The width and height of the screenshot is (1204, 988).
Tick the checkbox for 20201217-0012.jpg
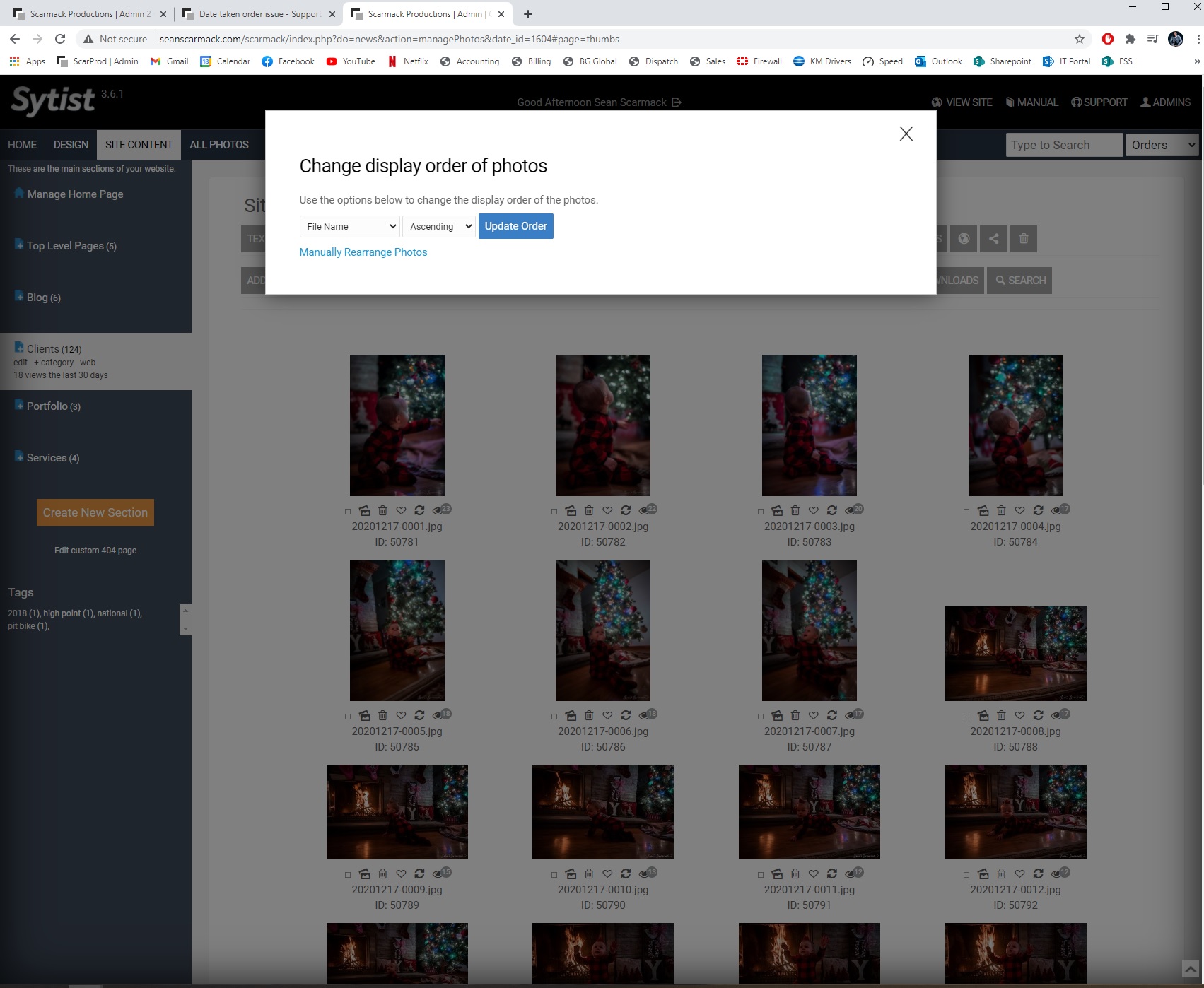[x=966, y=874]
